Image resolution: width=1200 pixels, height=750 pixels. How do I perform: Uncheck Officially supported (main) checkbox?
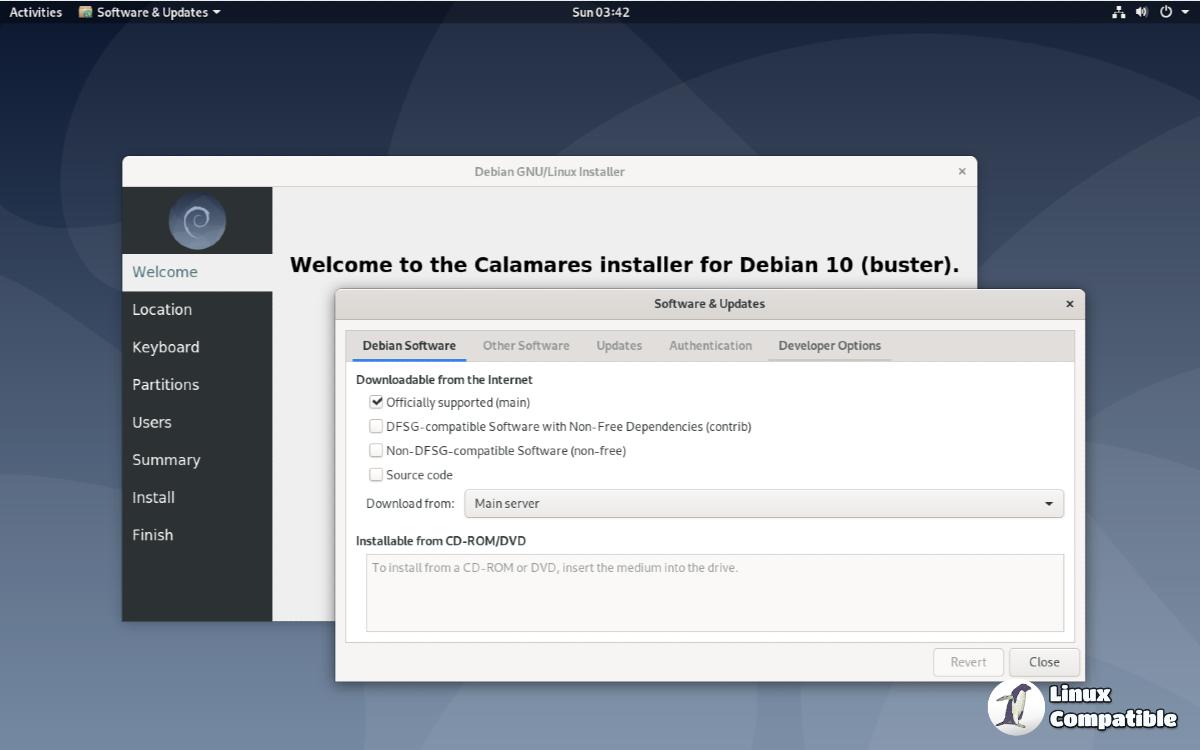coord(377,402)
